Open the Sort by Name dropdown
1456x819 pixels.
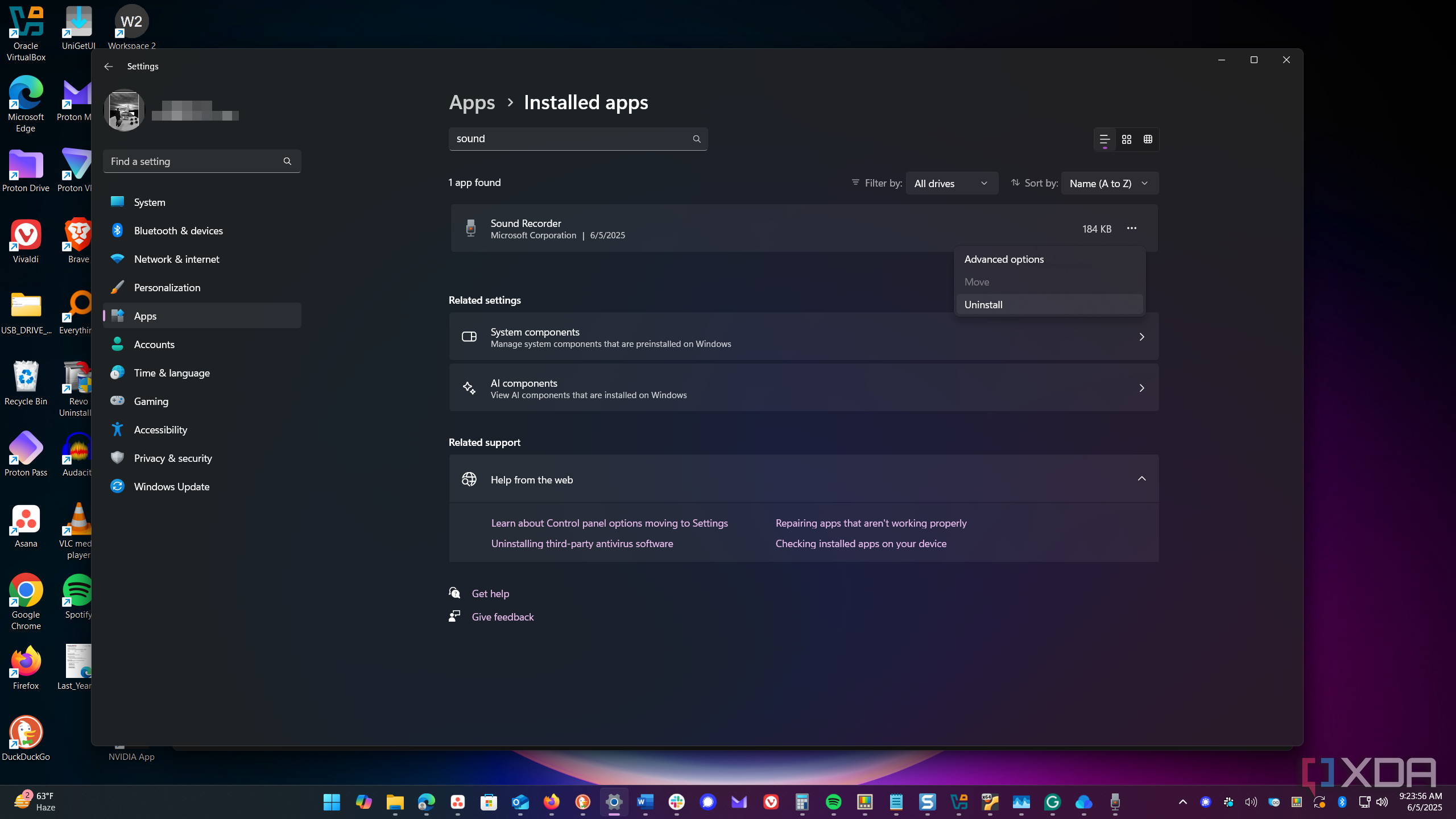tap(1110, 183)
